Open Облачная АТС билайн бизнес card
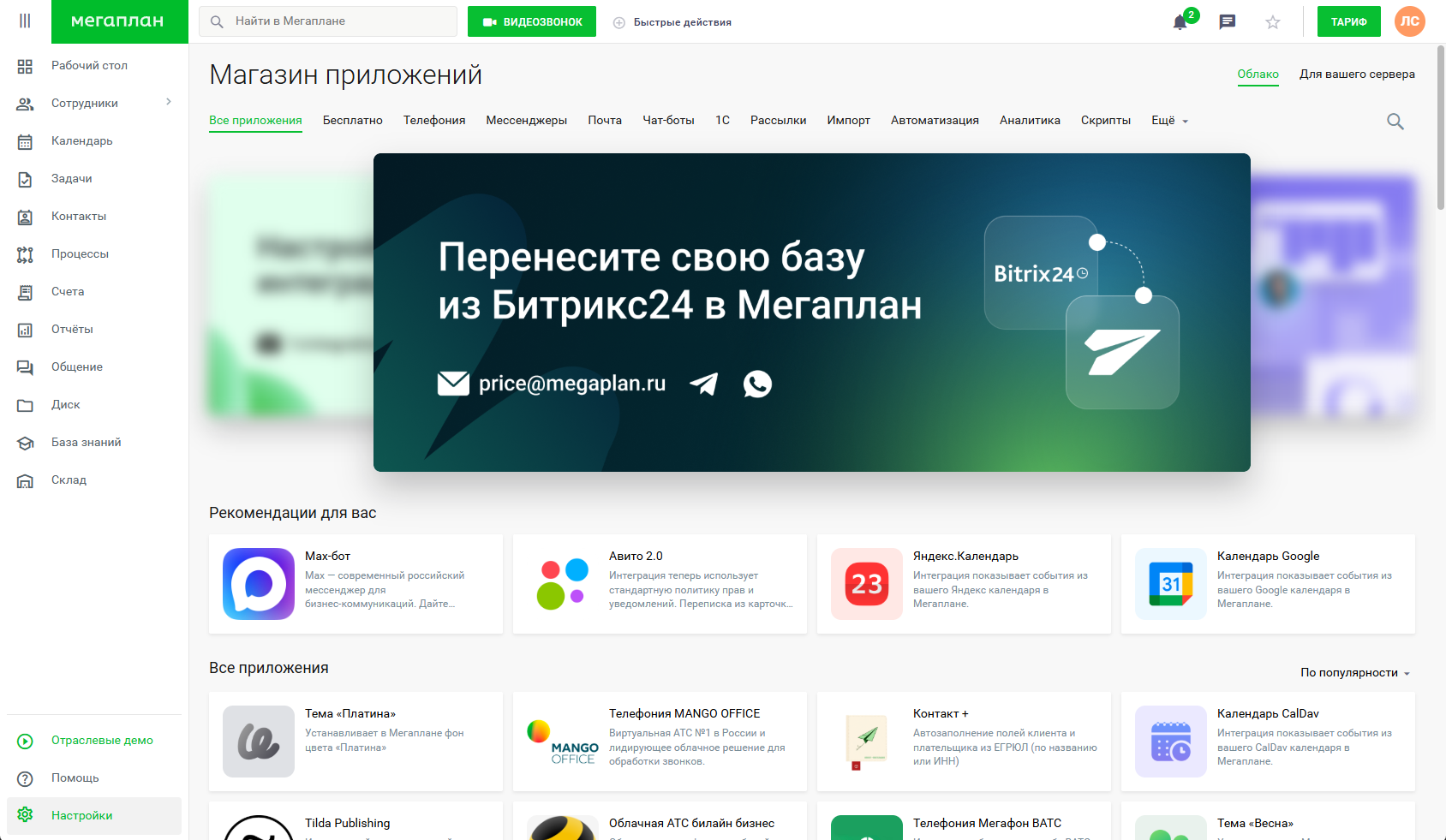1446x840 pixels. [x=660, y=821]
